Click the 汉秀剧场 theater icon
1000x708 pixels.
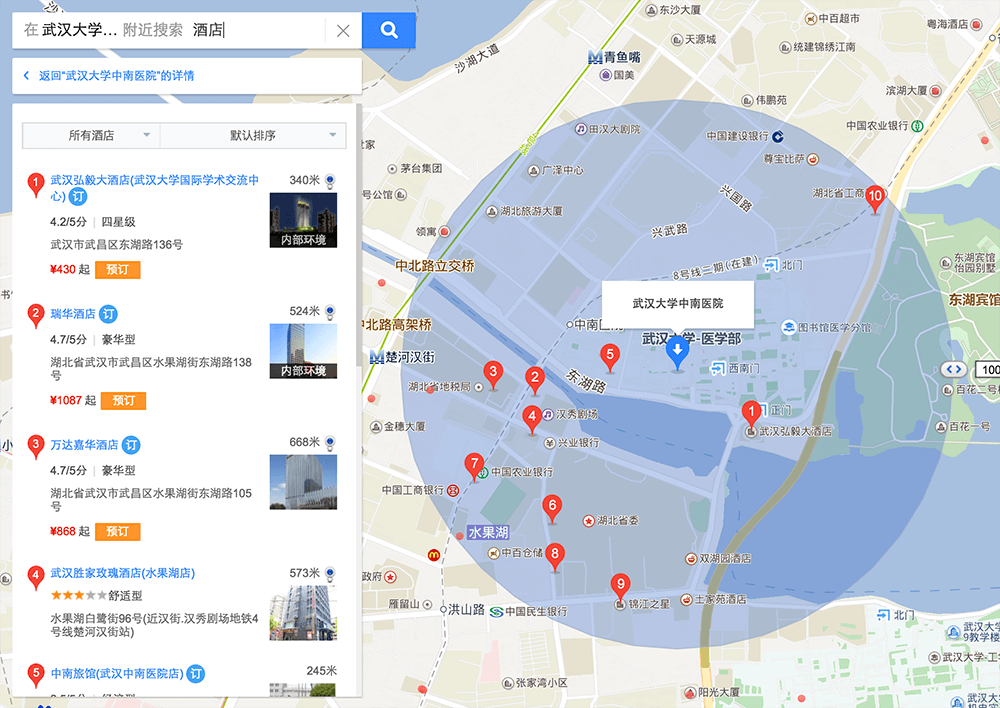click(548, 415)
